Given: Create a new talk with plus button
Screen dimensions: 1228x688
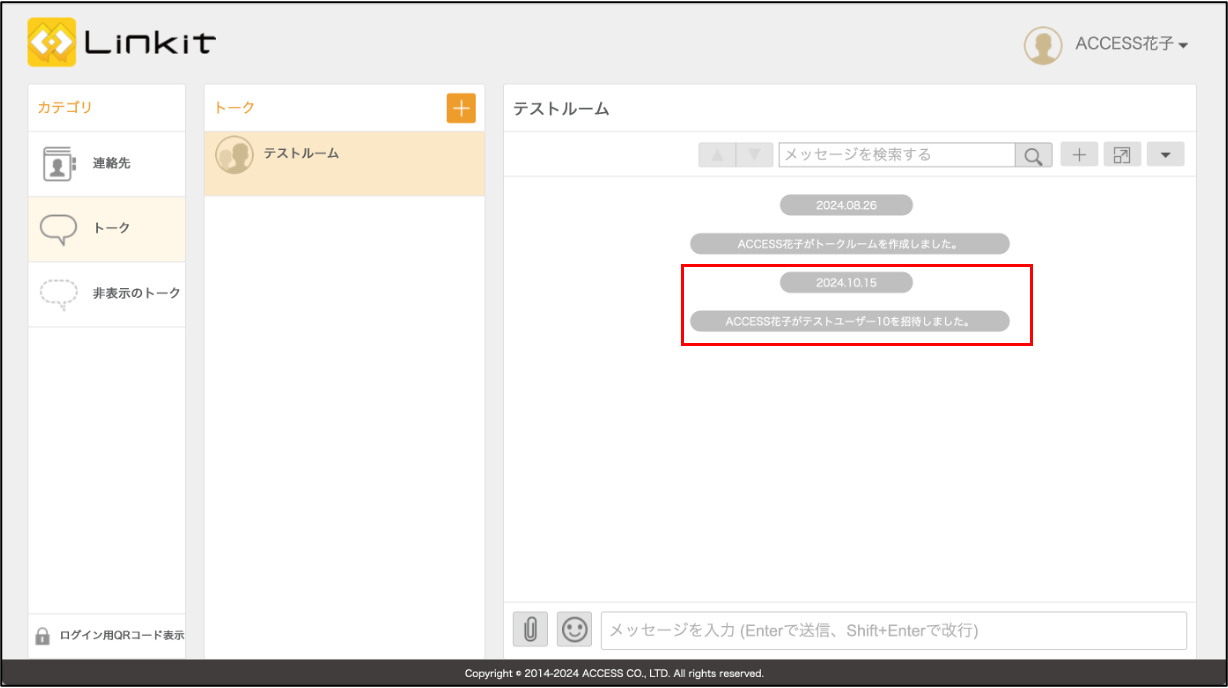Looking at the screenshot, I should (x=461, y=108).
